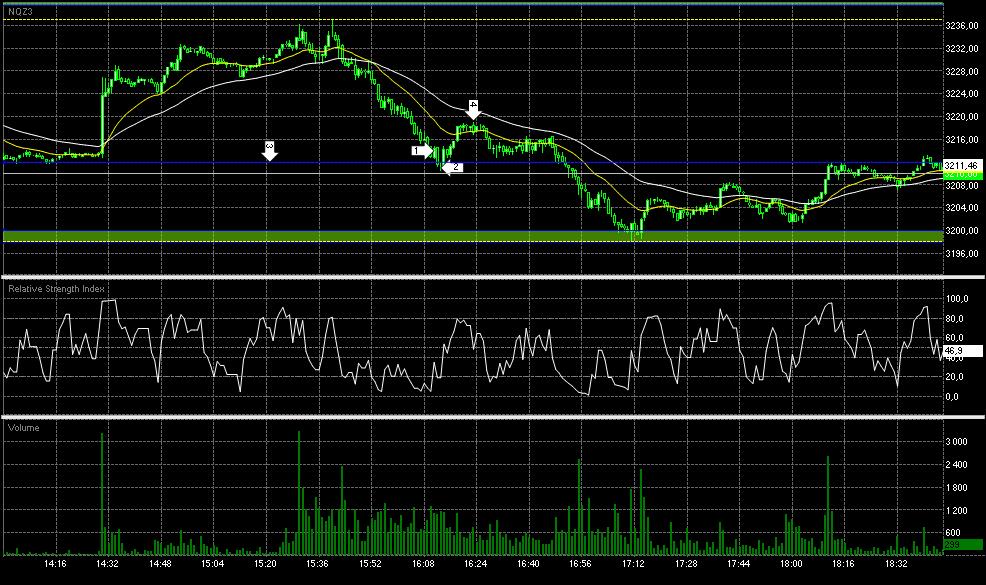Click the 3196,00 price axis label
The image size is (986, 585).
(961, 254)
